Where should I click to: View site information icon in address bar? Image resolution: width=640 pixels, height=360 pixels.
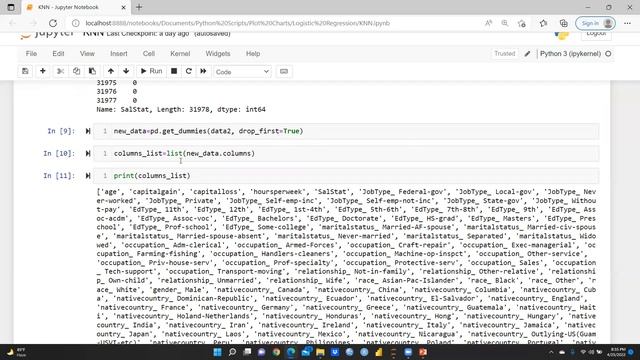click(76, 23)
